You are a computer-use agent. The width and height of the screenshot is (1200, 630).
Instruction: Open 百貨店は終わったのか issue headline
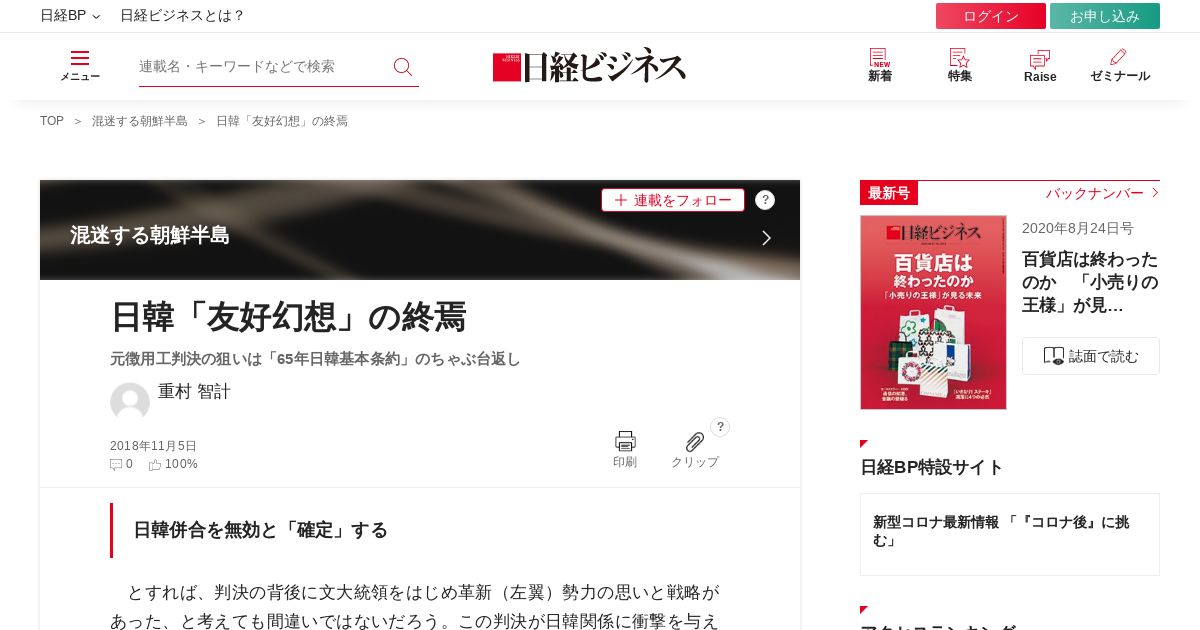coord(1090,282)
